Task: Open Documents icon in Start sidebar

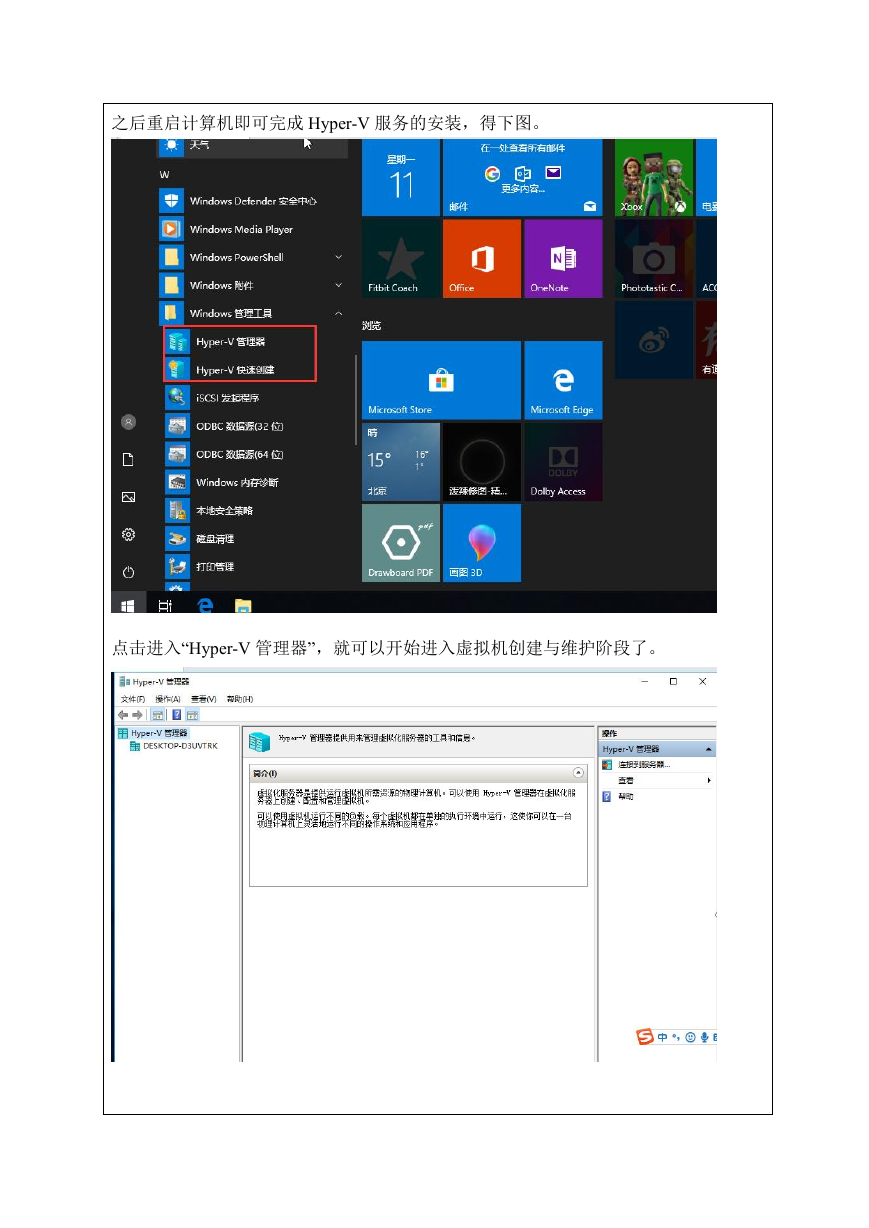Action: tap(128, 459)
